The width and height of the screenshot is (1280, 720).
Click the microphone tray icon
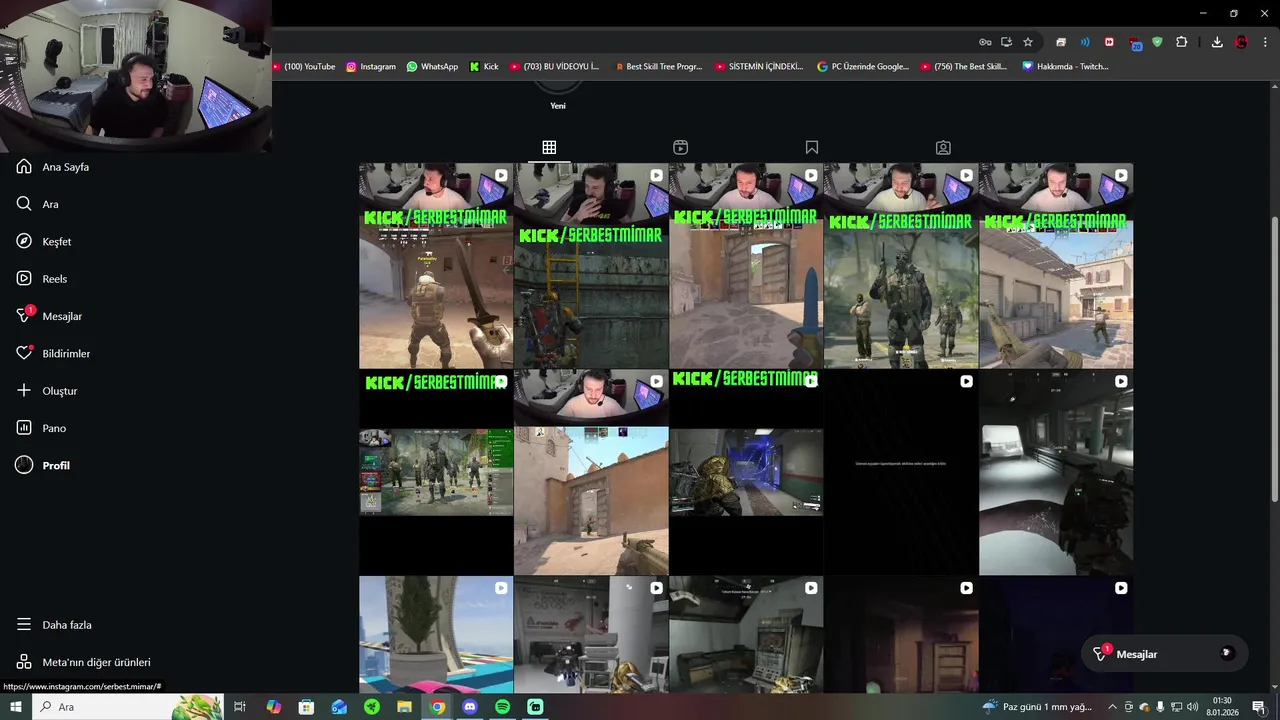1160,707
